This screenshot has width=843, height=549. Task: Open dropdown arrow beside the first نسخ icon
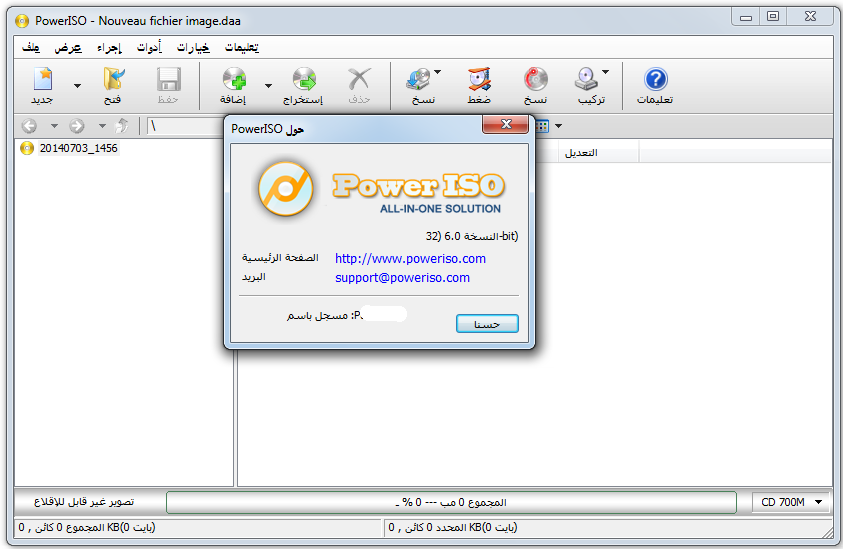438,72
